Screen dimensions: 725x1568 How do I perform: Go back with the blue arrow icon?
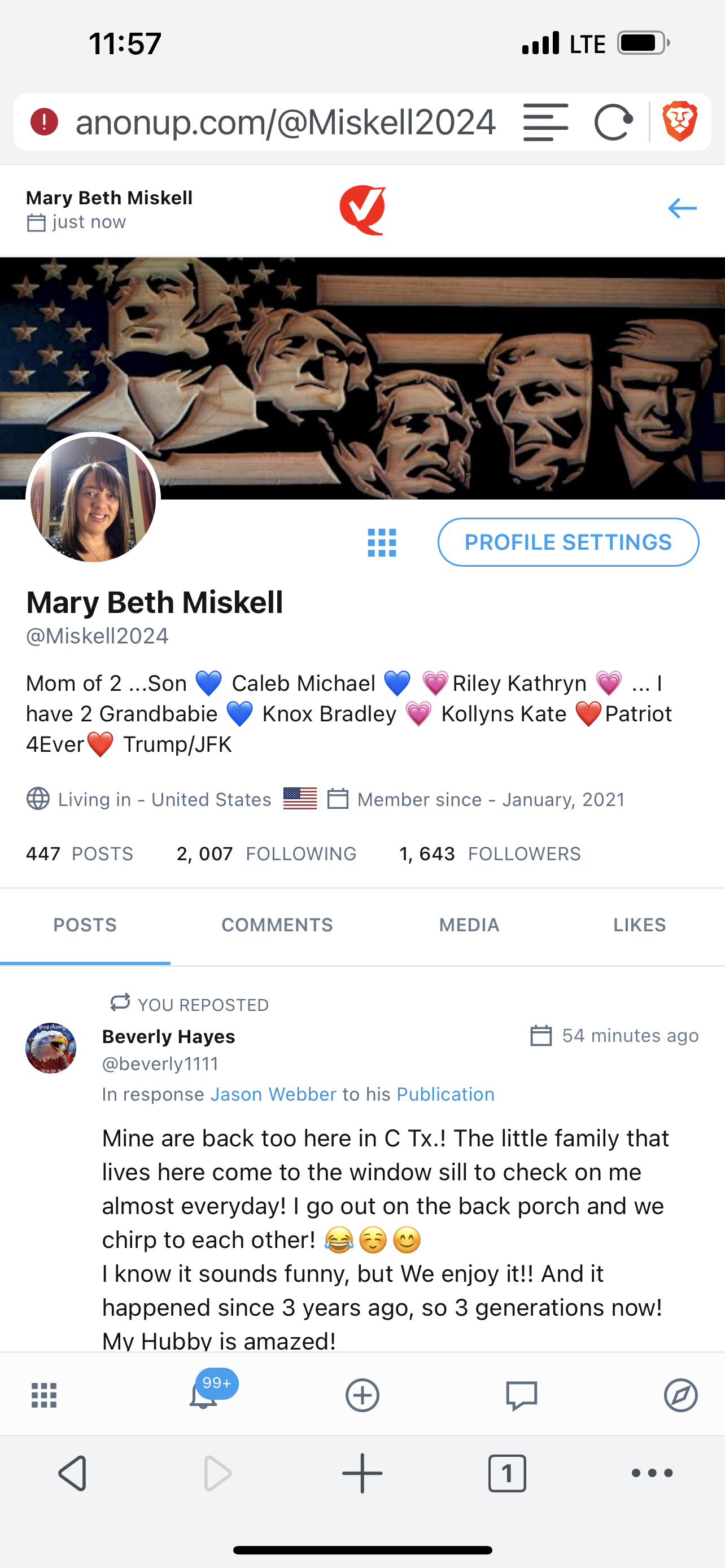(682, 208)
